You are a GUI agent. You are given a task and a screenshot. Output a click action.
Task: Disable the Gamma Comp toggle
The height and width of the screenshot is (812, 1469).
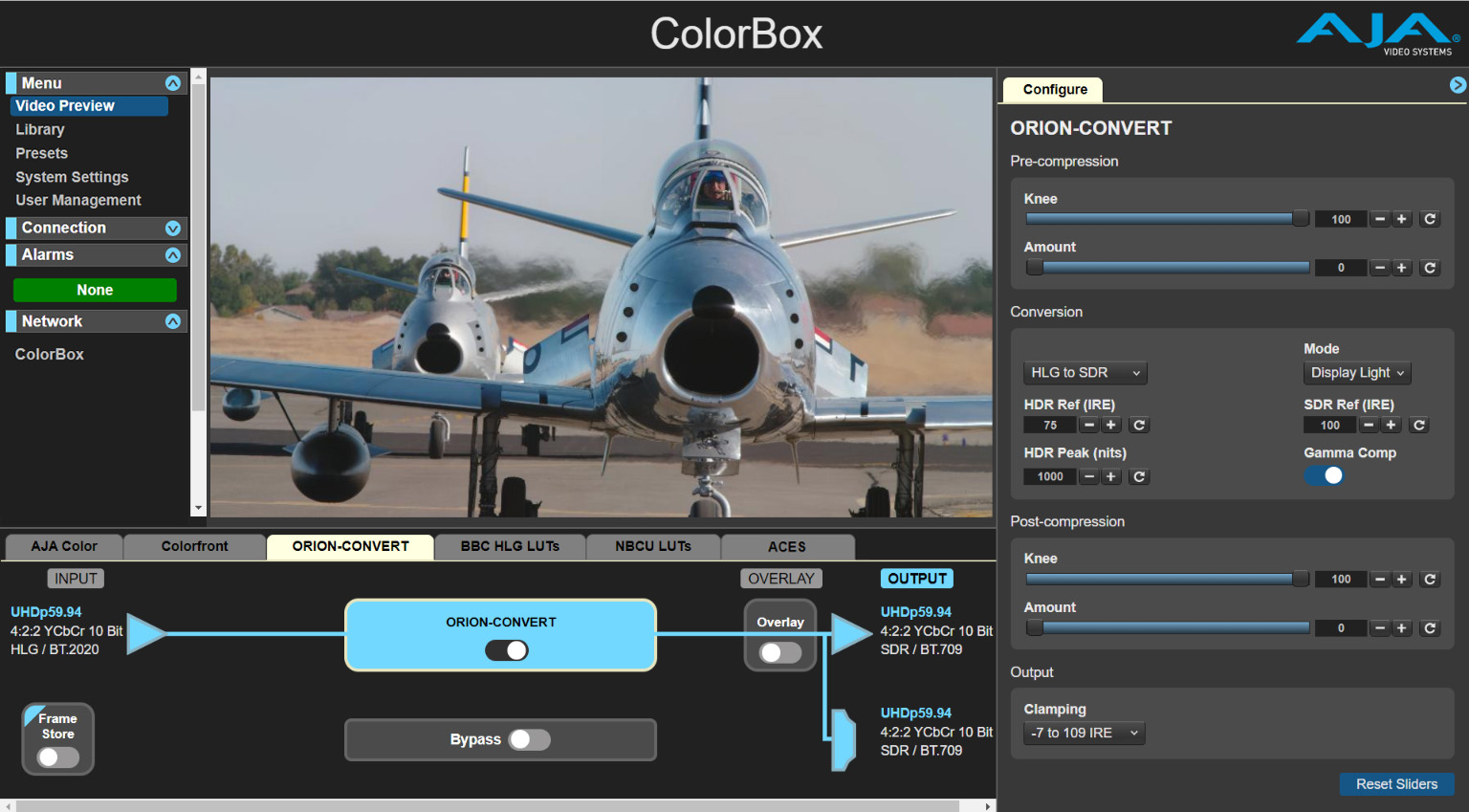point(1324,474)
